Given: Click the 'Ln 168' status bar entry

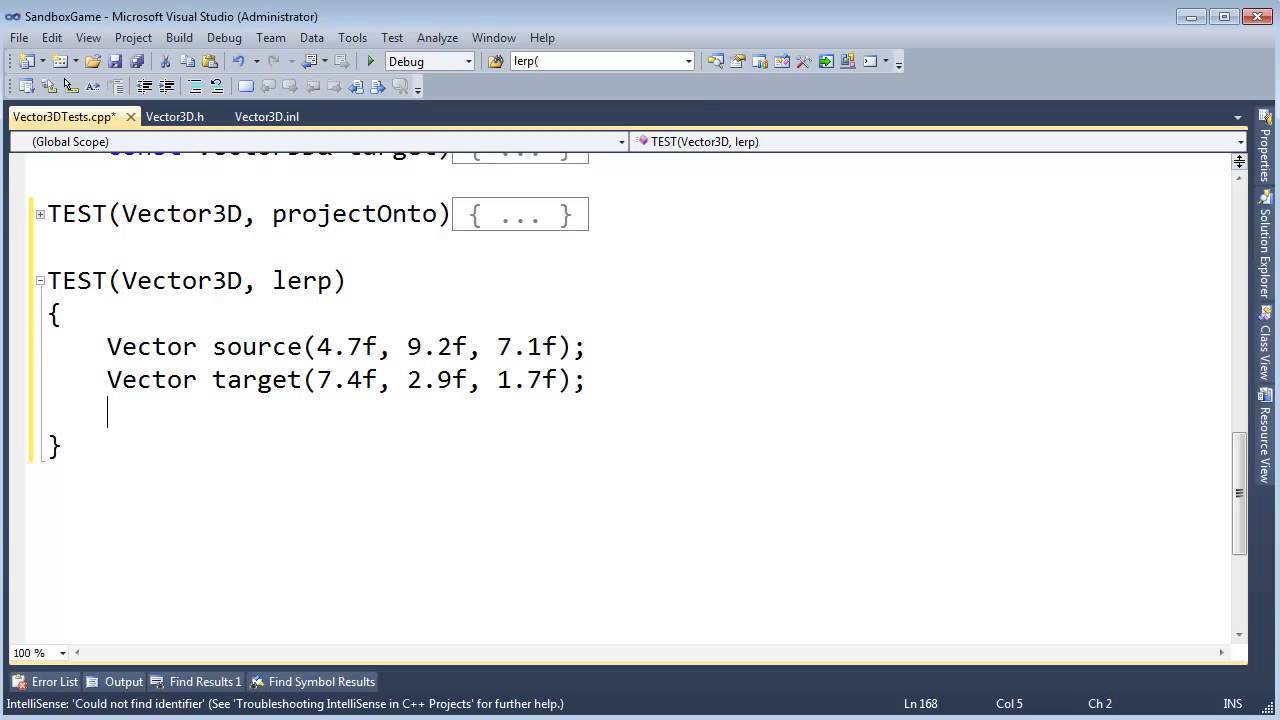Looking at the screenshot, I should click(922, 704).
